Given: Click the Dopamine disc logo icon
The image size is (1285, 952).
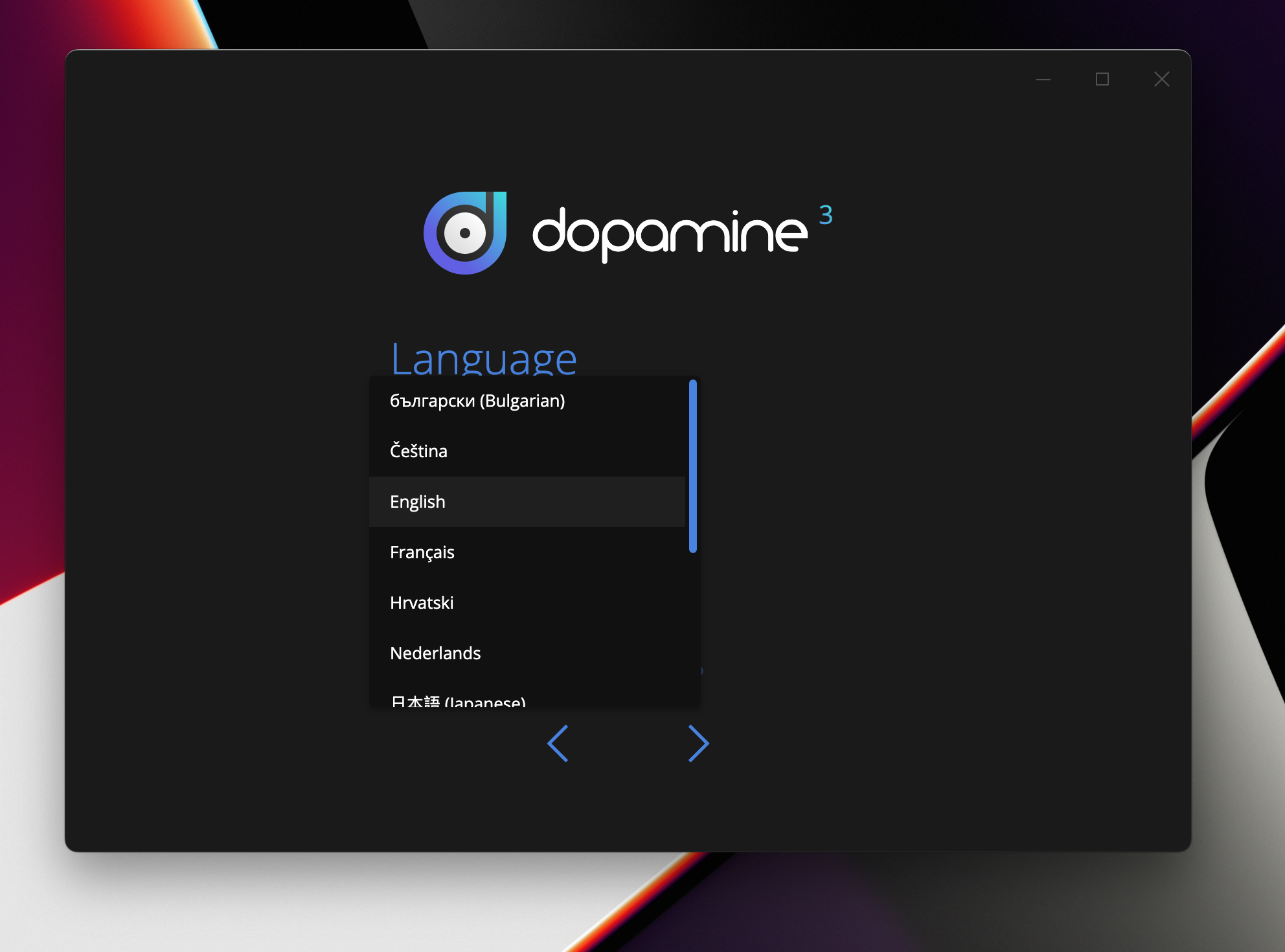Looking at the screenshot, I should [465, 233].
